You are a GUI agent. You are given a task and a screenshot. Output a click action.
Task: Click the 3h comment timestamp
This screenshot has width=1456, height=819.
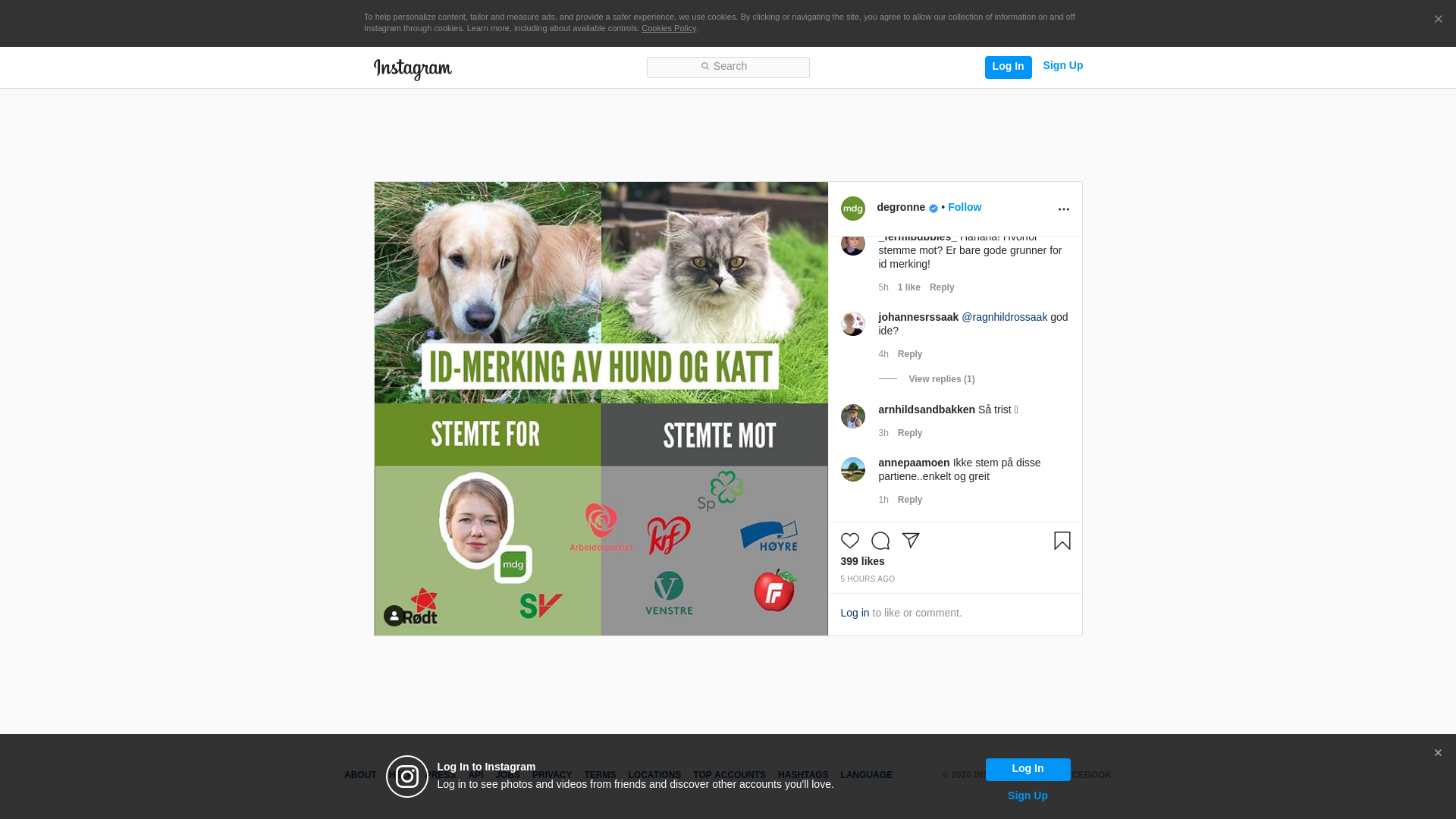(883, 434)
